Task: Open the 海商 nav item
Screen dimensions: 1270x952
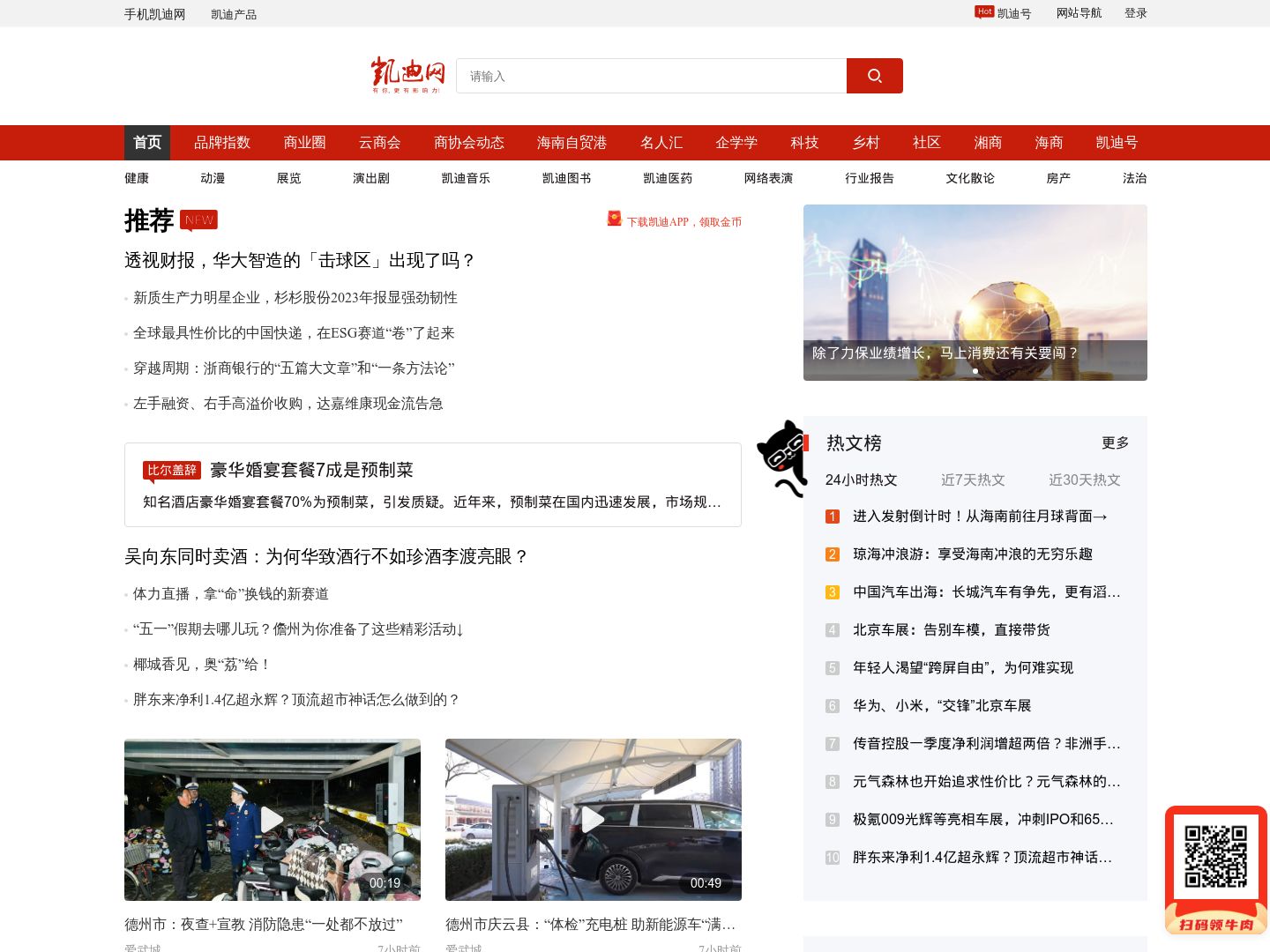Action: [x=1049, y=143]
